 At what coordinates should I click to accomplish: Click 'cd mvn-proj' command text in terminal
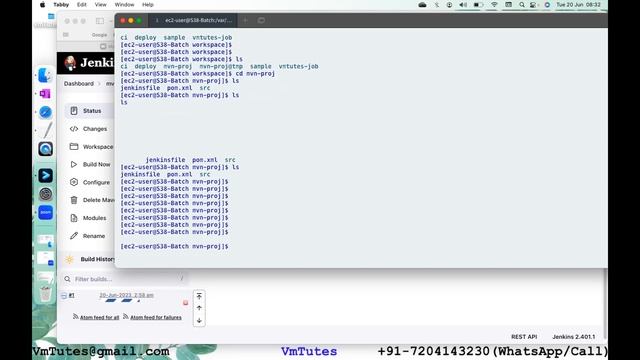[x=255, y=73]
